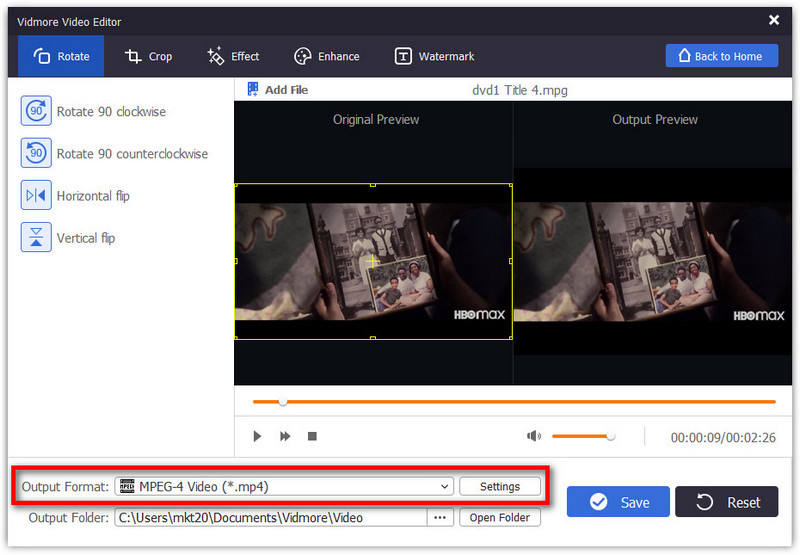Click the Original Preview video frame
The image size is (800, 555).
click(373, 261)
